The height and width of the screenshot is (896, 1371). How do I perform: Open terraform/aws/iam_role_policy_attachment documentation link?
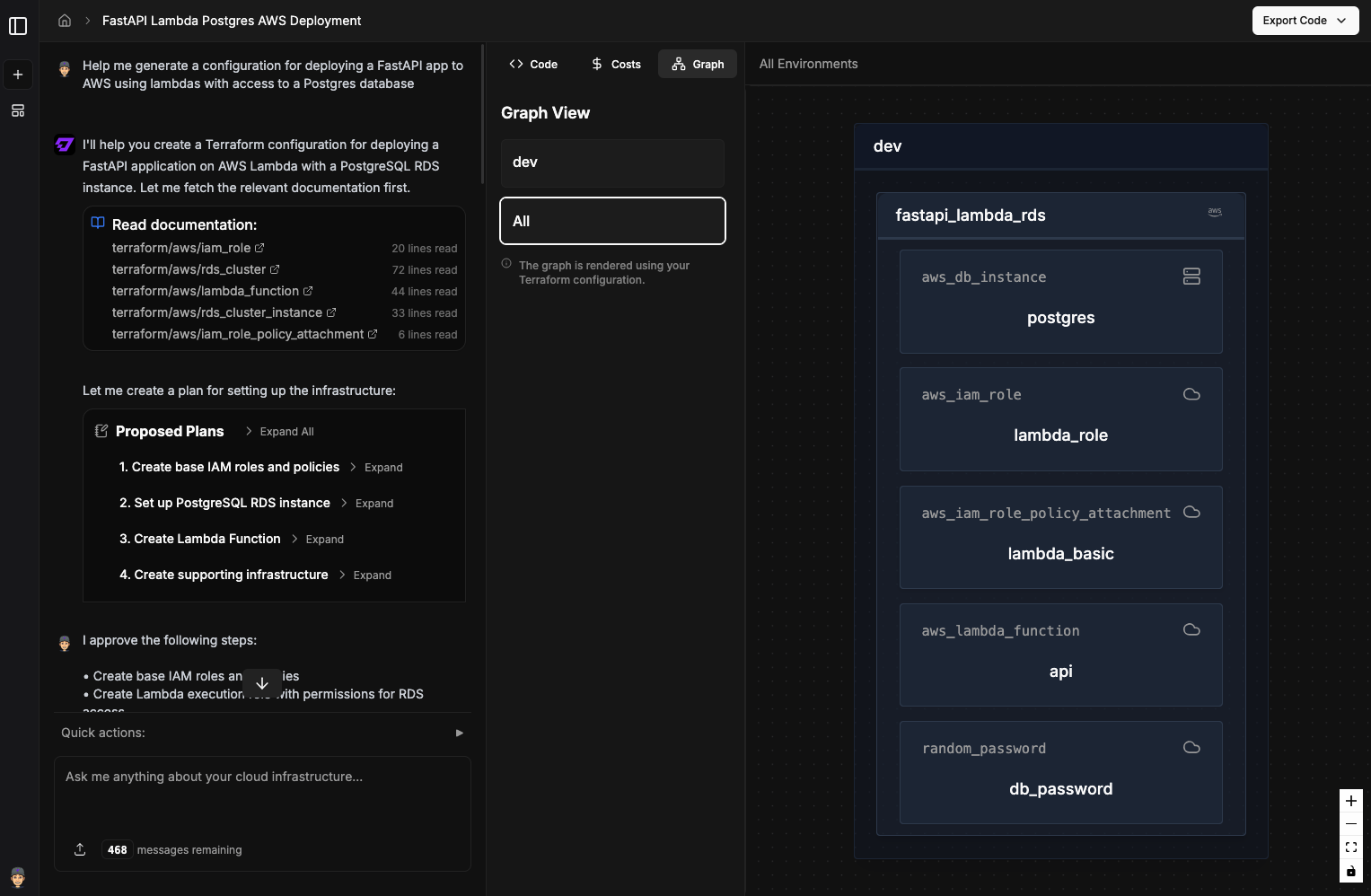click(238, 334)
